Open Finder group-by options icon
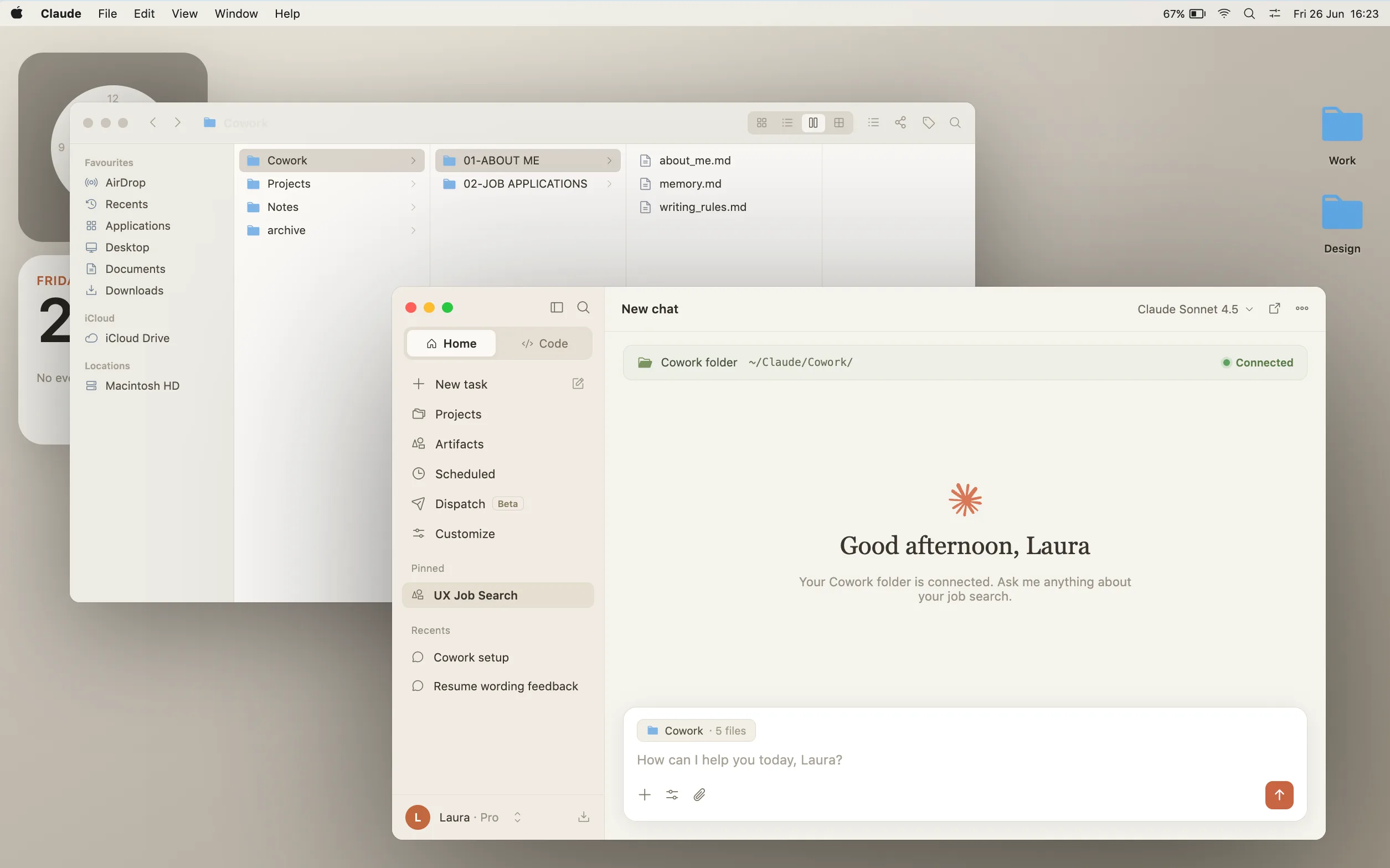This screenshot has height=868, width=1390. 873,122
